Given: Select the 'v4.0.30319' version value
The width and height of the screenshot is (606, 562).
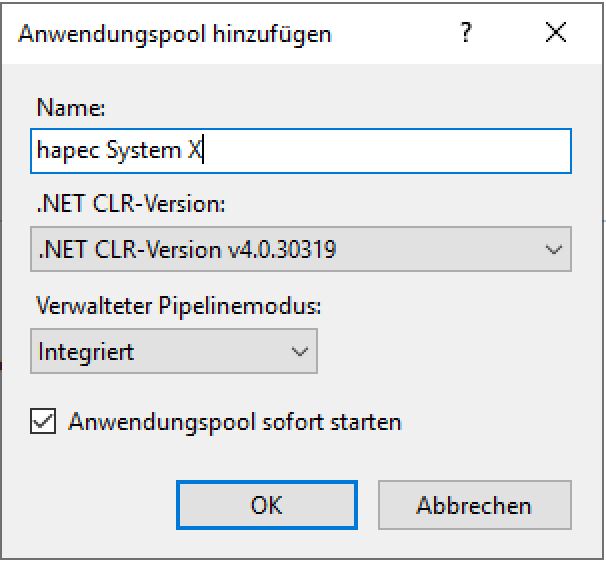Looking at the screenshot, I should tap(278, 249).
